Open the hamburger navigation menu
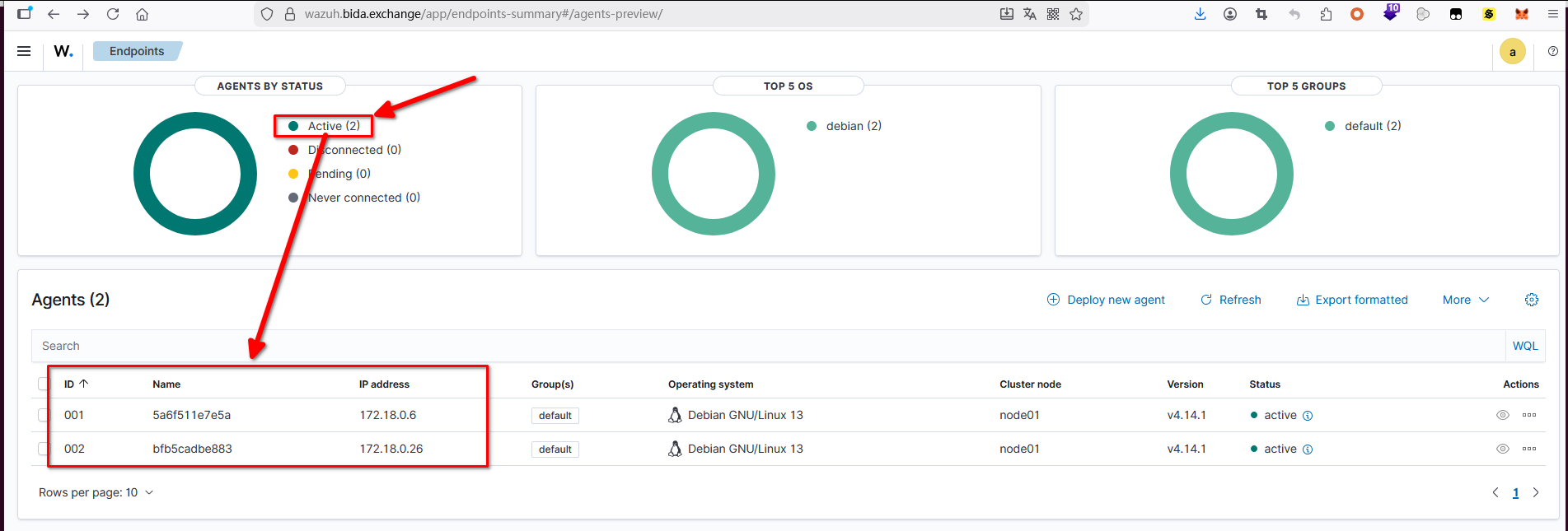This screenshot has height=531, width=1568. pos(24,51)
